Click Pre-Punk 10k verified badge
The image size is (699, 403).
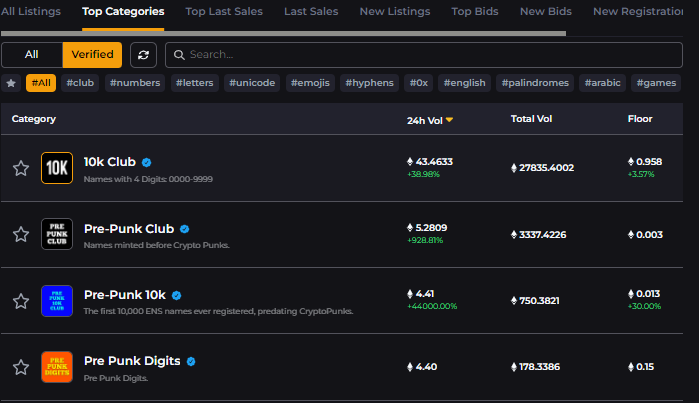point(177,295)
